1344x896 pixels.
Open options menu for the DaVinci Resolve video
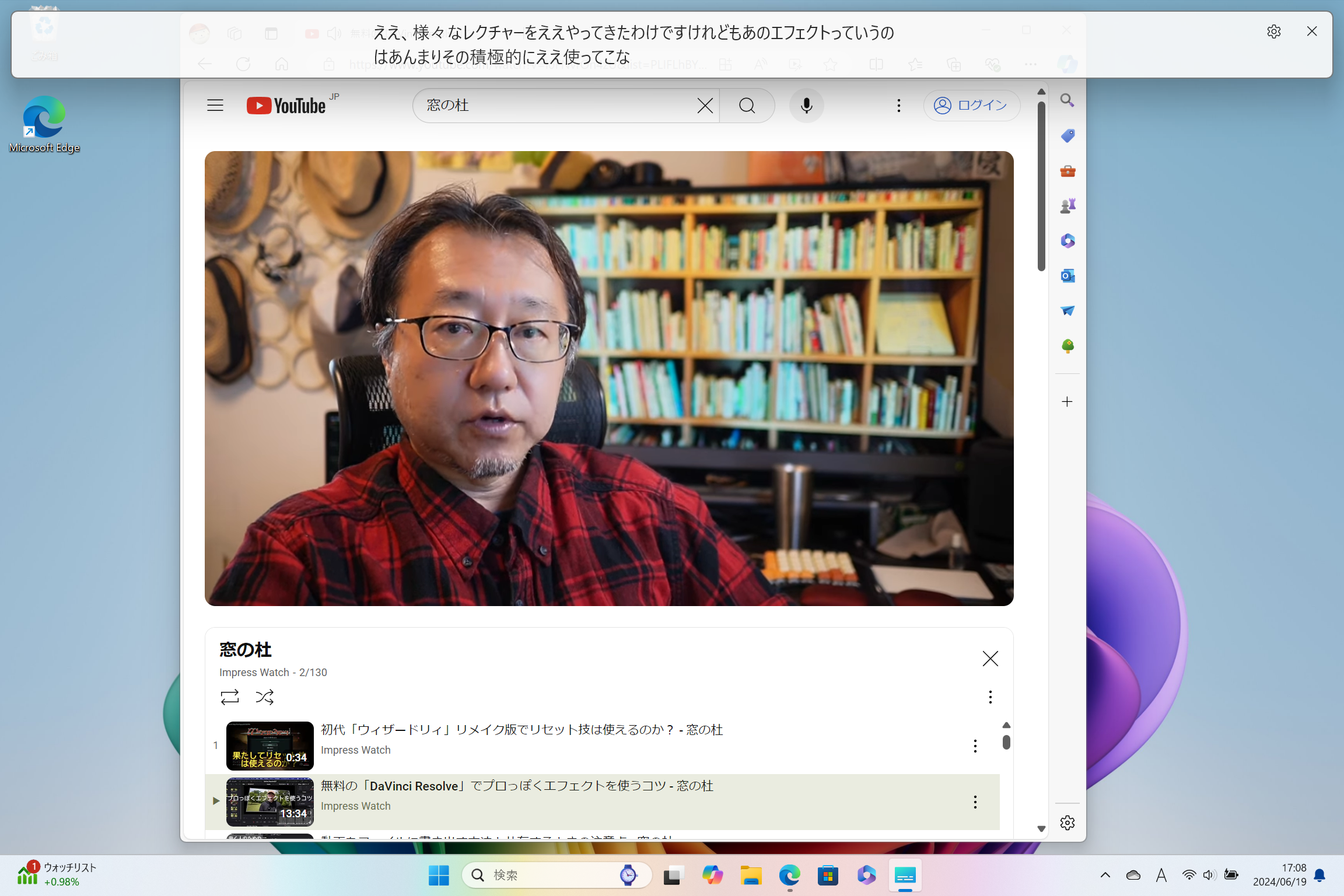pos(975,802)
